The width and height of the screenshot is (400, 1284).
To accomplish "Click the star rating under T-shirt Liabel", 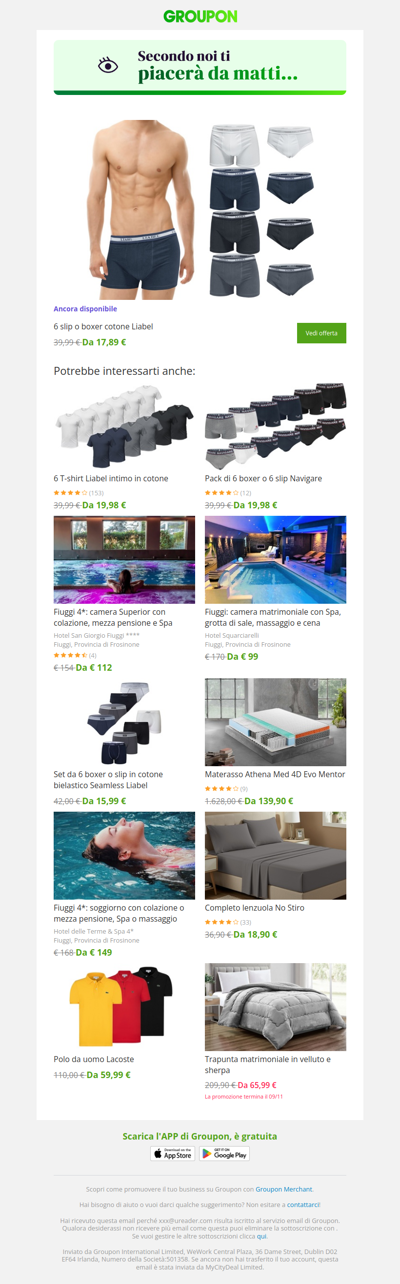I will click(70, 493).
